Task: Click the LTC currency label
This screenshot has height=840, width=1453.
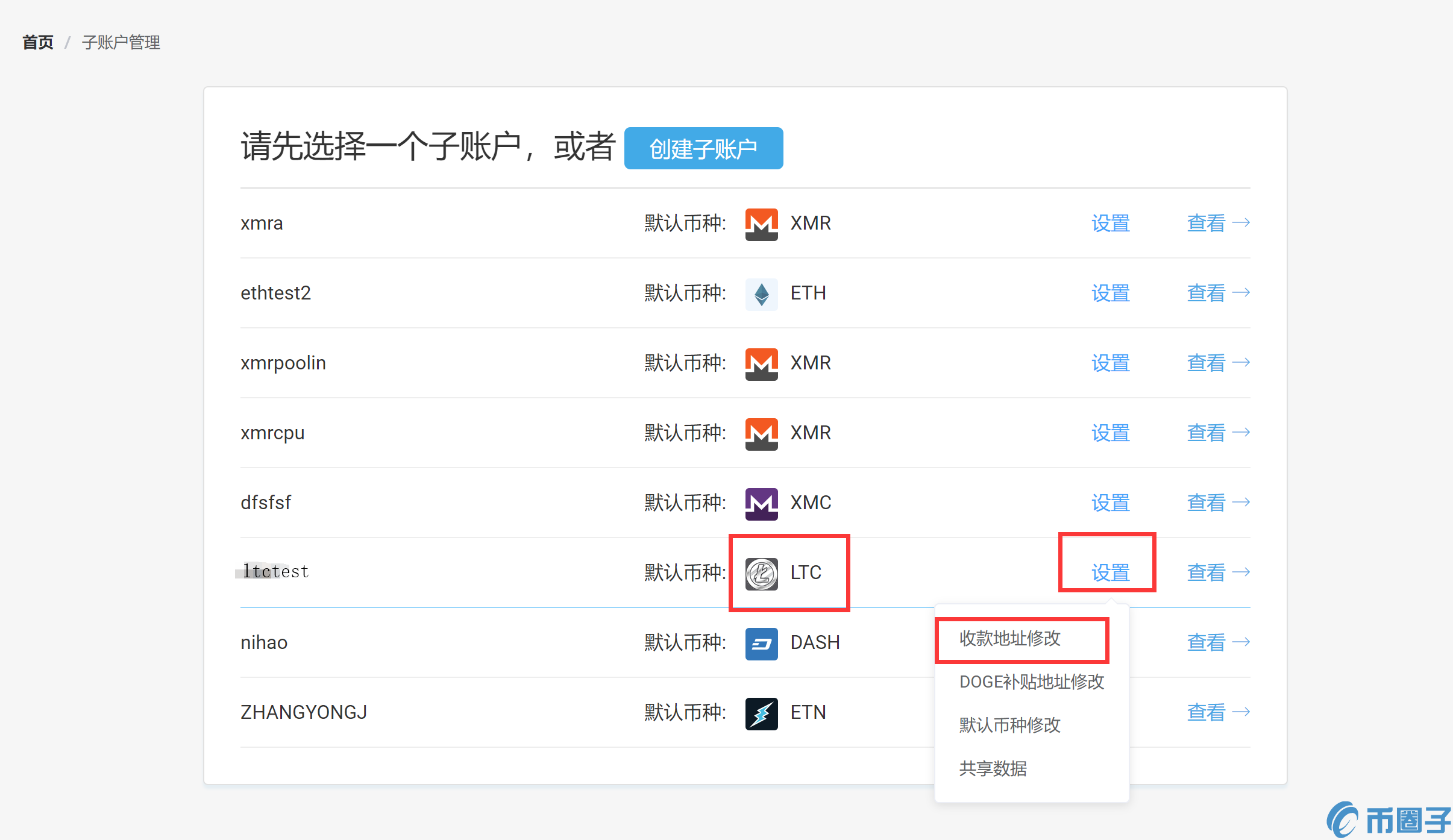Action: tap(806, 573)
